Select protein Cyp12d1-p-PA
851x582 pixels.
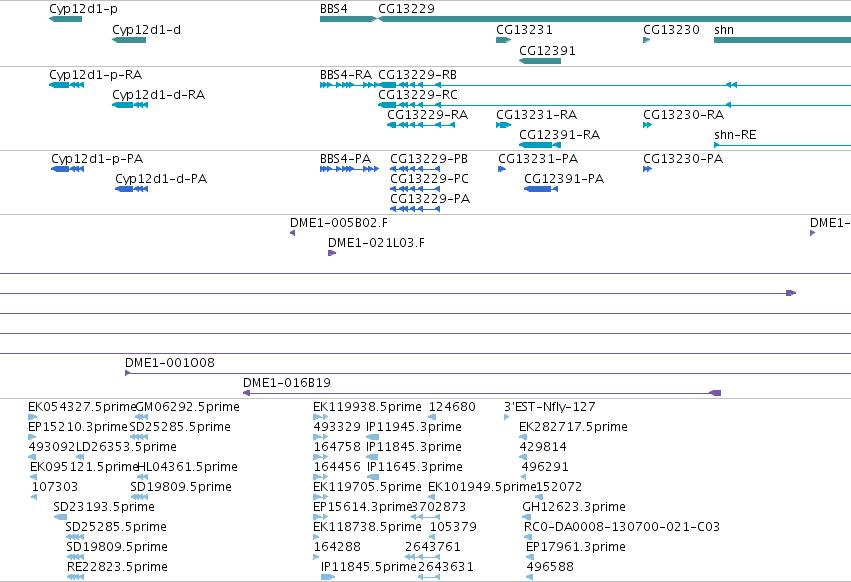[x=67, y=169]
